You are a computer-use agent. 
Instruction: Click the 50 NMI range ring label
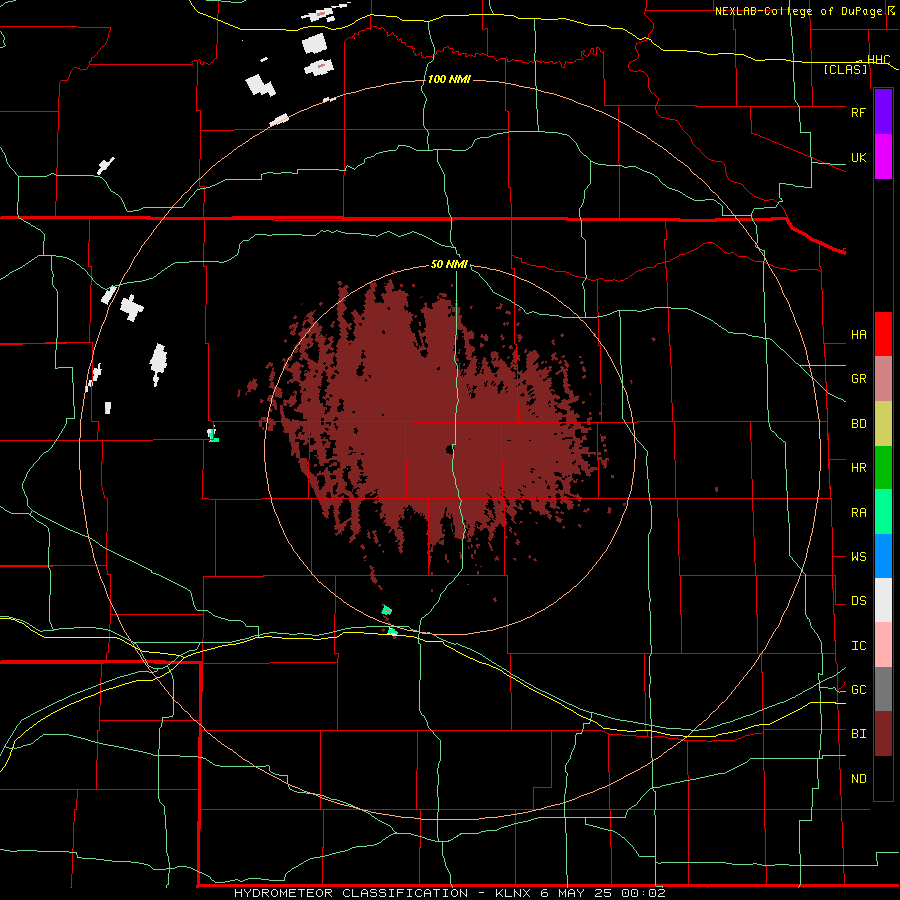[x=449, y=265]
